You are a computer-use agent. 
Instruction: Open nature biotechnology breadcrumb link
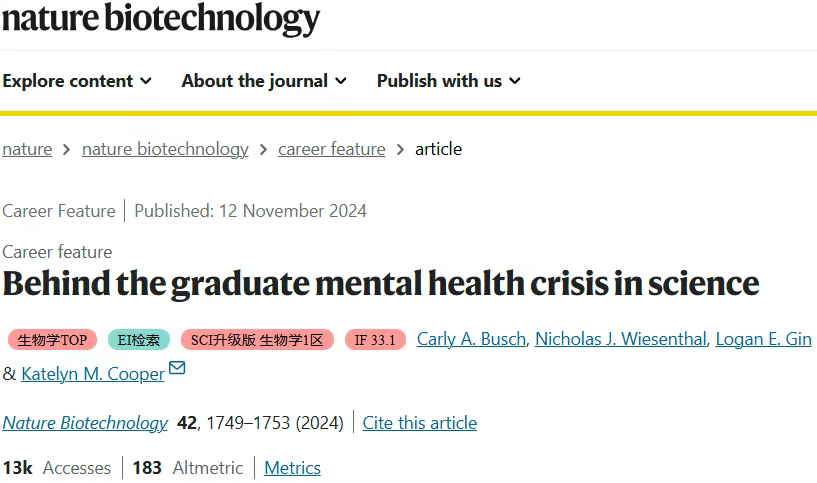[x=165, y=149]
